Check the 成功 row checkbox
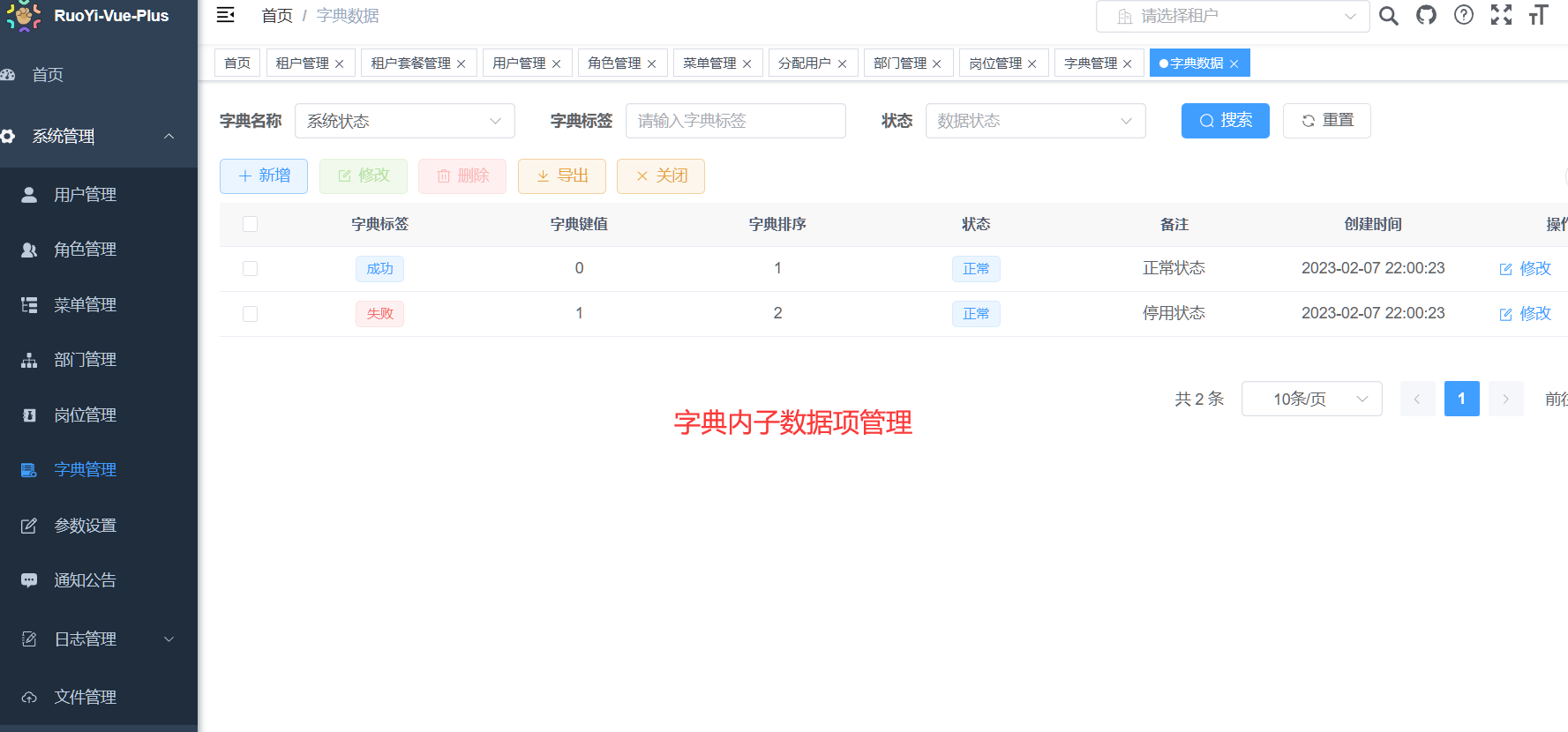The height and width of the screenshot is (732, 1568). pyautogui.click(x=251, y=268)
